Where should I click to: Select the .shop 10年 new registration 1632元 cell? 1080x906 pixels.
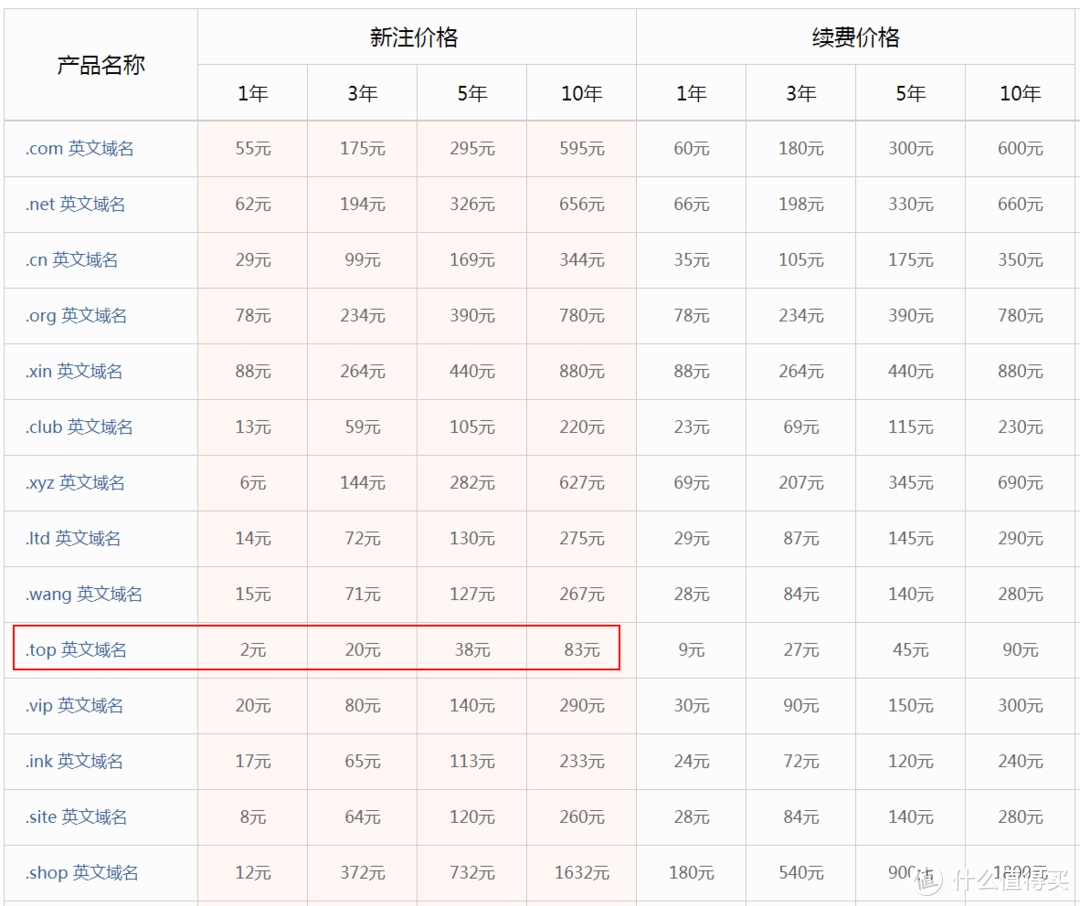click(x=582, y=874)
